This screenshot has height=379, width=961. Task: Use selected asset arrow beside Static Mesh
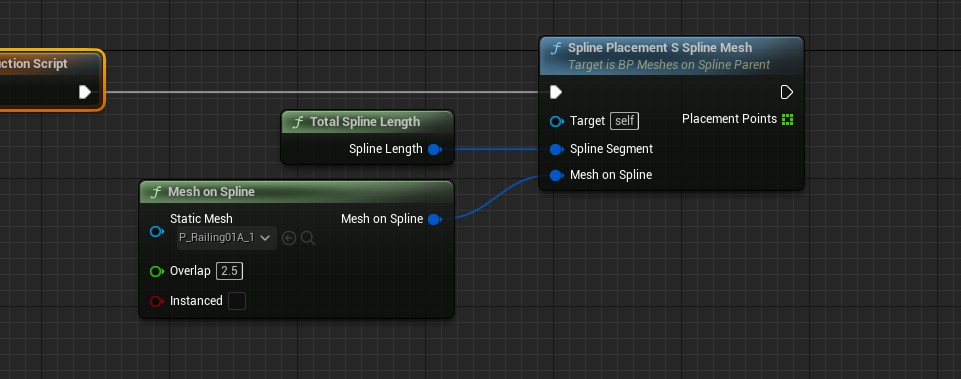click(289, 238)
